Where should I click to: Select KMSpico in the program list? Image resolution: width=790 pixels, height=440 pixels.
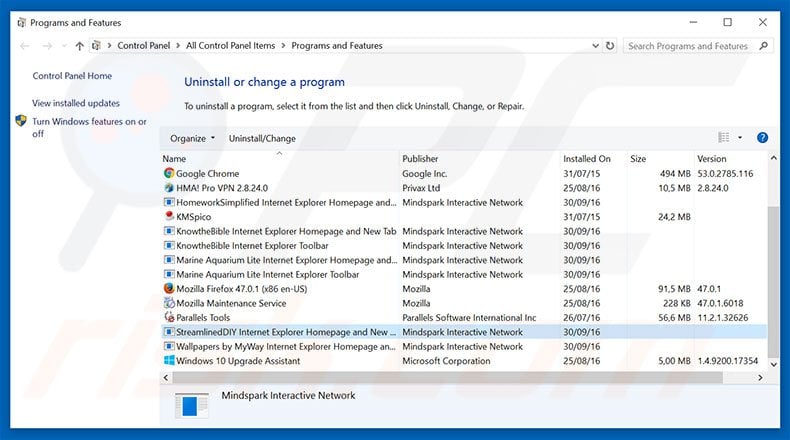[x=193, y=217]
